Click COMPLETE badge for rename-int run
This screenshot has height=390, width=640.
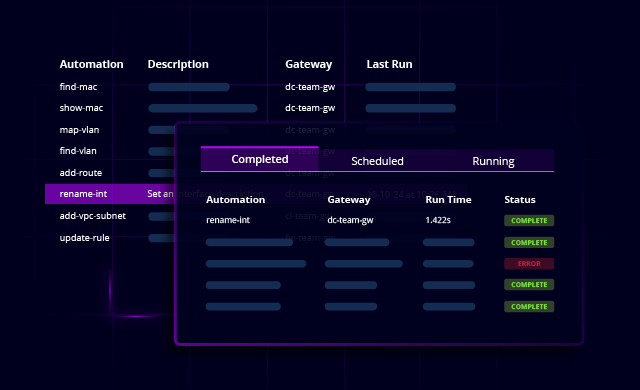(x=529, y=220)
